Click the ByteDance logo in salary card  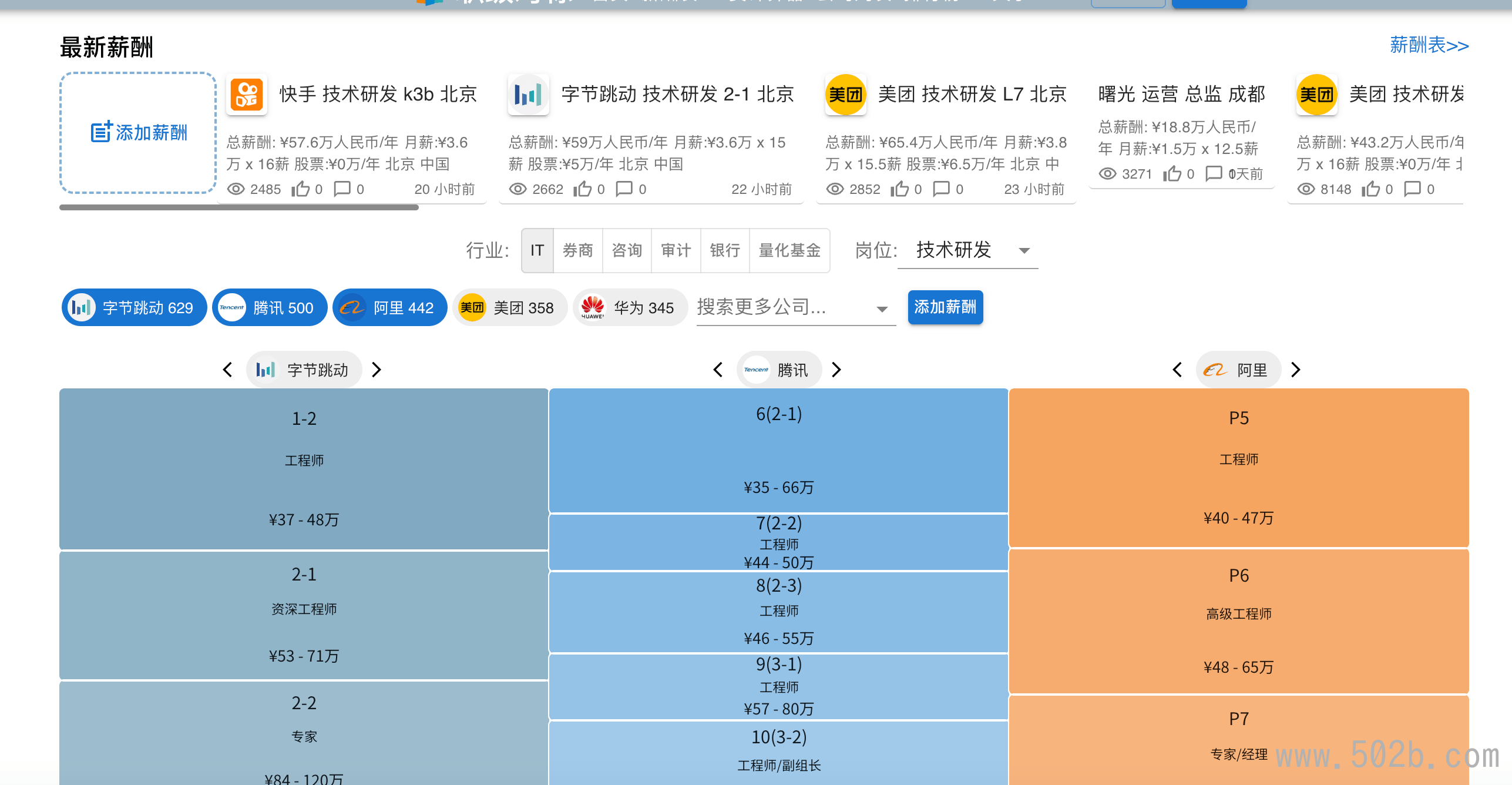pos(528,94)
